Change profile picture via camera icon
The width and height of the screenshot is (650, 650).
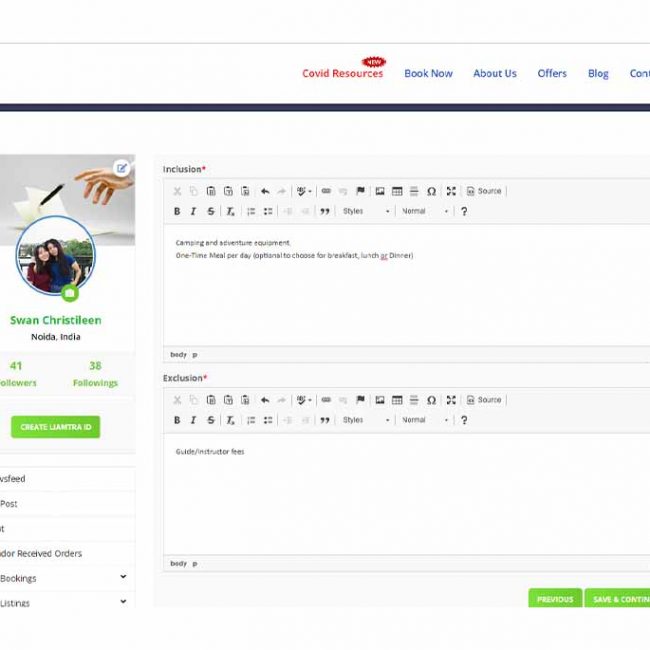(x=70, y=293)
